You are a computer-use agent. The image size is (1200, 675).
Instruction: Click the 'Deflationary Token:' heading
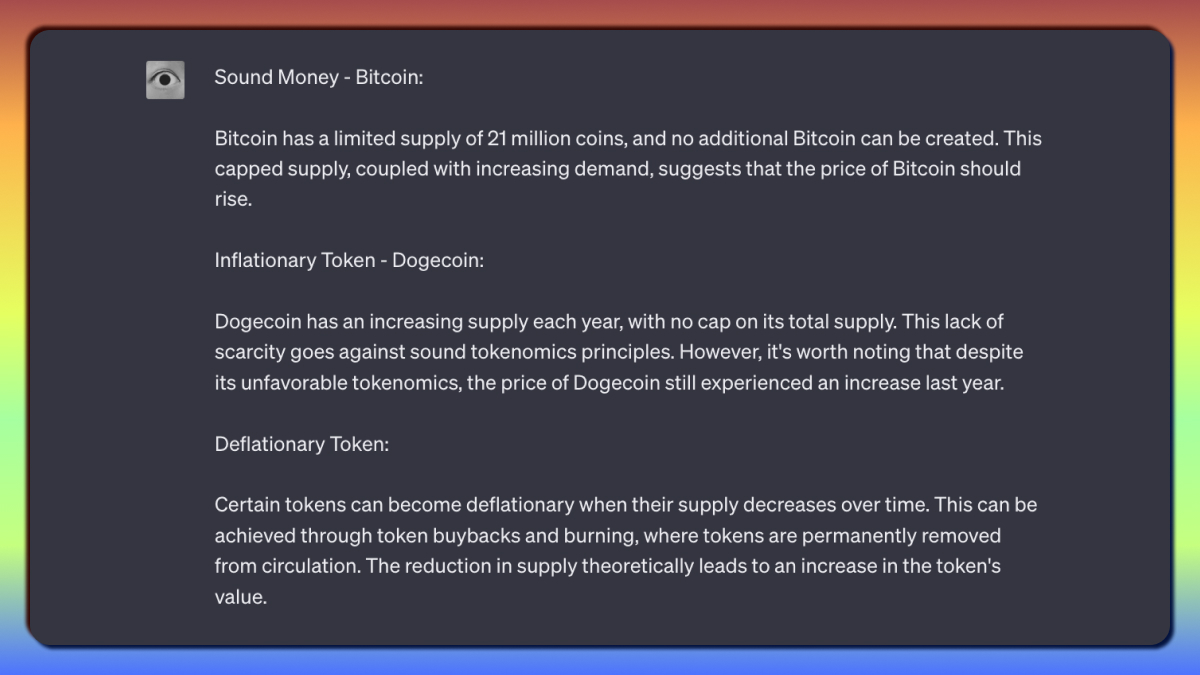click(x=301, y=444)
